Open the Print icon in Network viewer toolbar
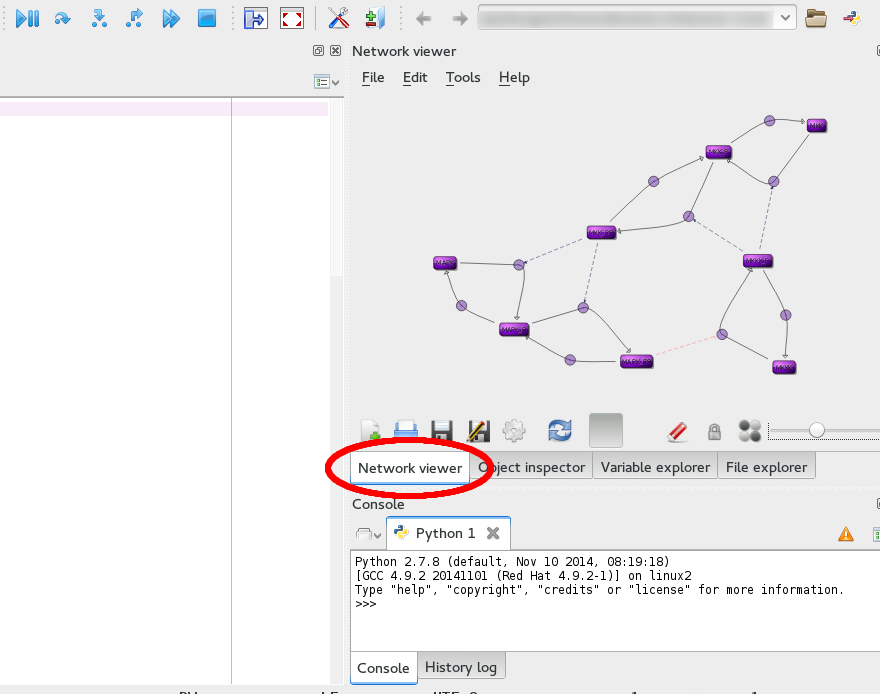This screenshot has height=694, width=880. tap(404, 430)
